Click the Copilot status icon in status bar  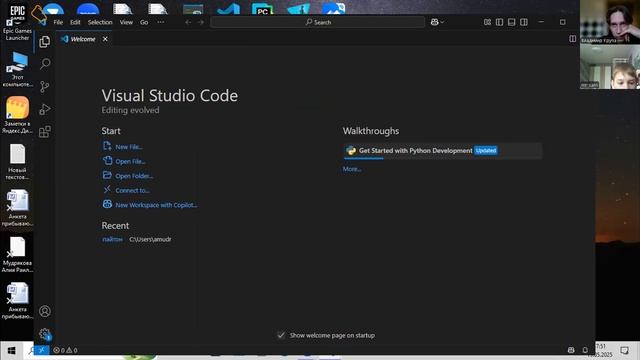coord(571,350)
